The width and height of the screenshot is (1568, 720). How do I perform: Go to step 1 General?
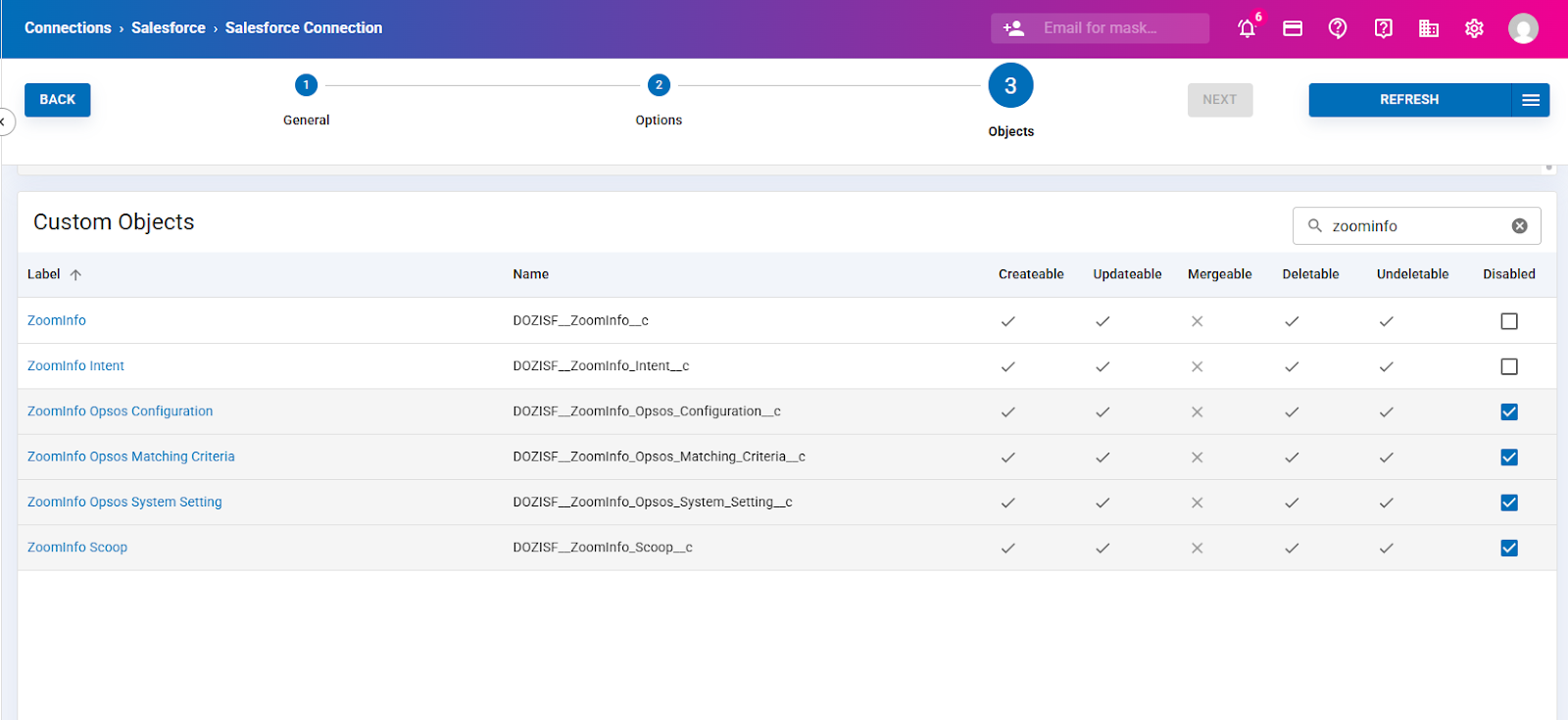[306, 86]
